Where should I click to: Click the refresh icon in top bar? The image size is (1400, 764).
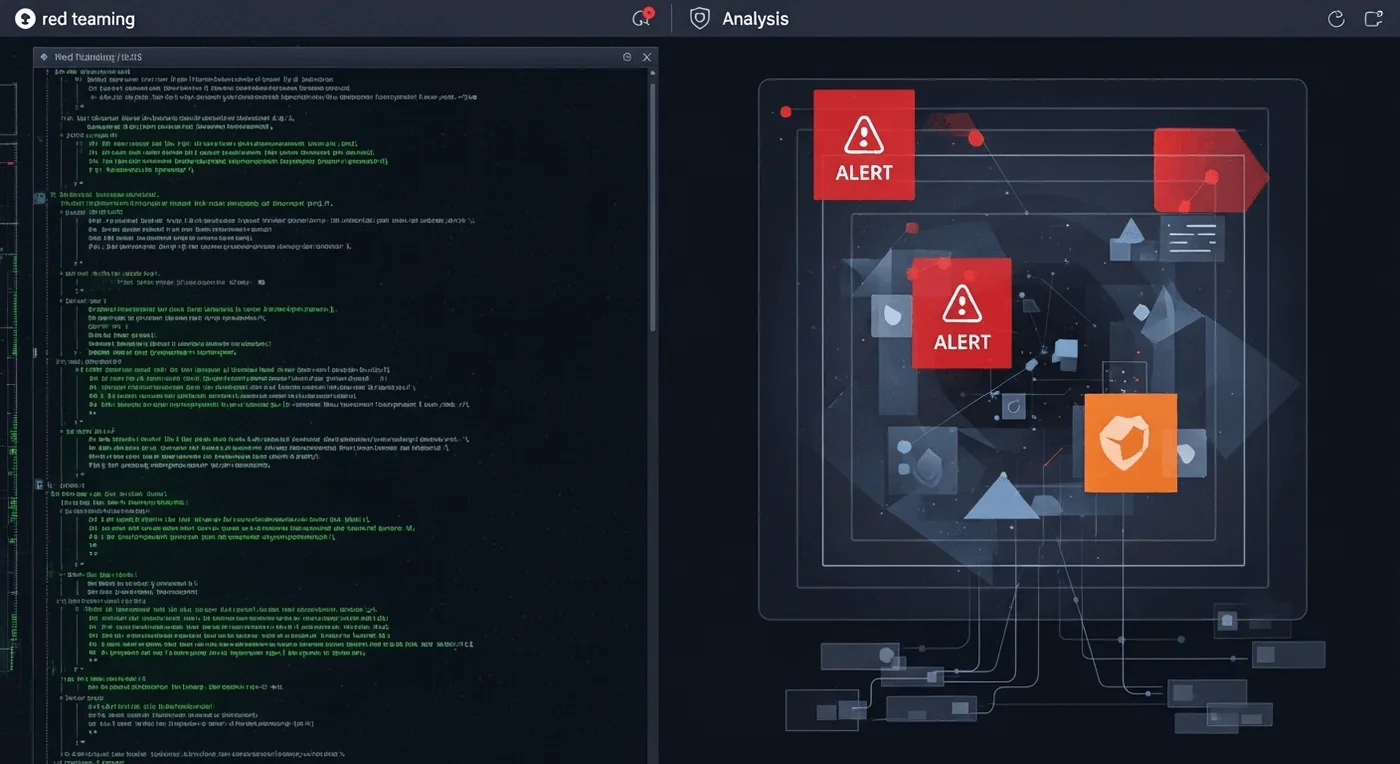point(1335,19)
